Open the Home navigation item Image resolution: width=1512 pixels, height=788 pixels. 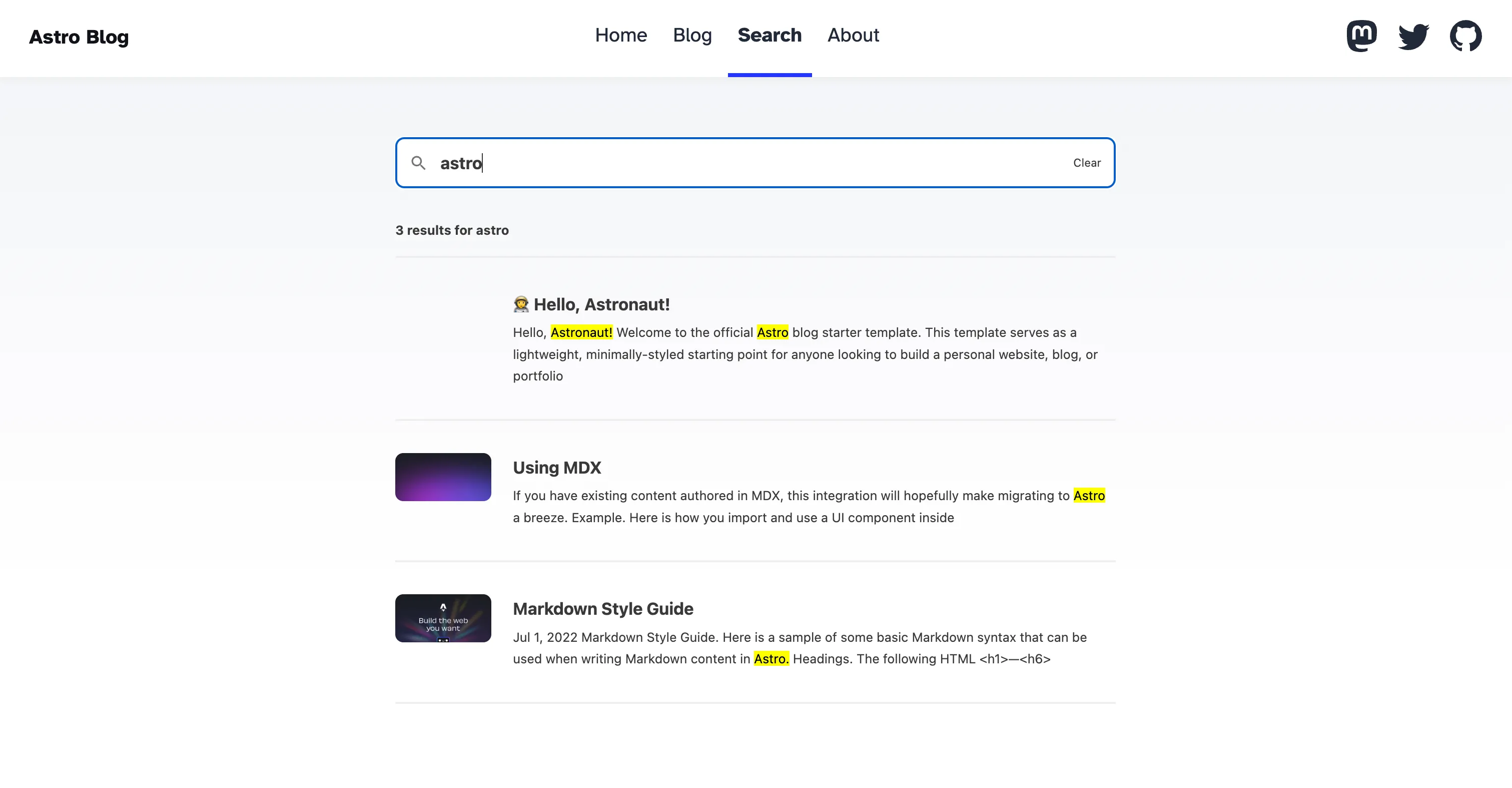(620, 35)
